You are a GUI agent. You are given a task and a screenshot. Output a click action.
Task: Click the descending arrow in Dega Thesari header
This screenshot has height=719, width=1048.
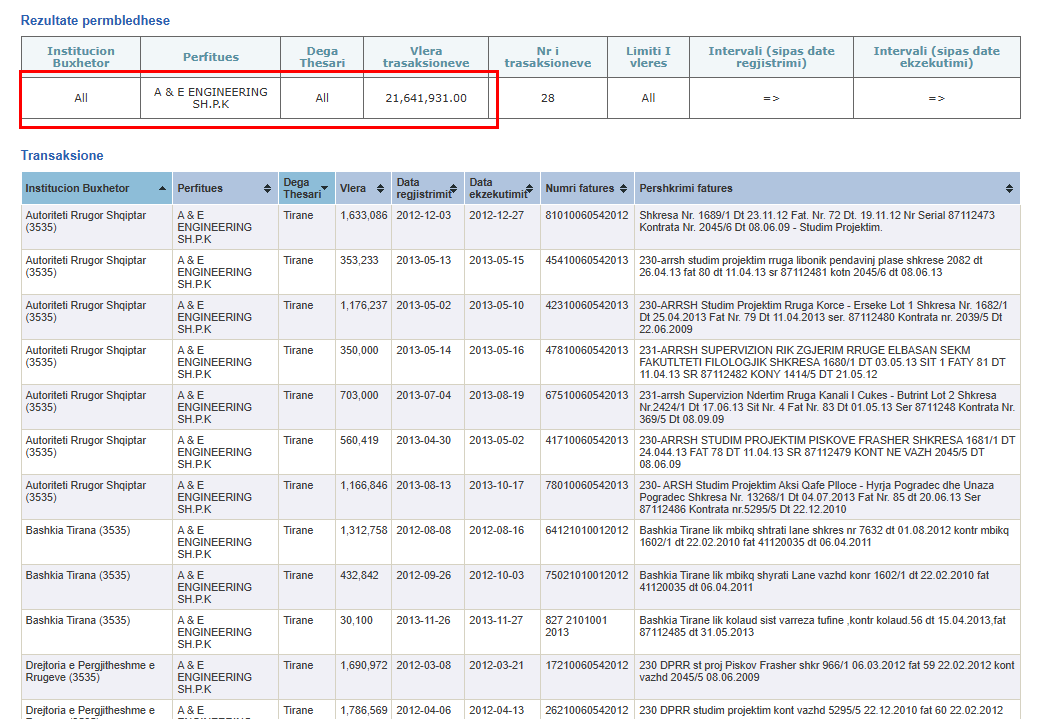click(x=325, y=189)
